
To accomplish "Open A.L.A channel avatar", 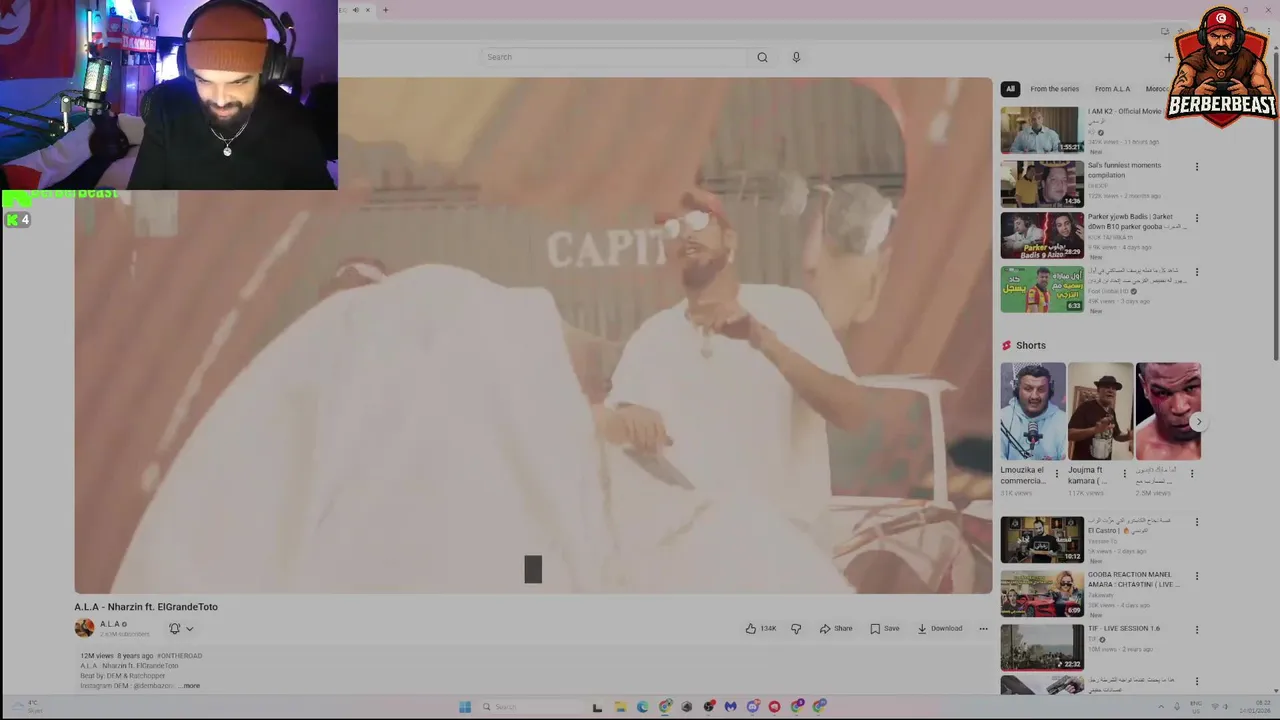I will coord(84,628).
